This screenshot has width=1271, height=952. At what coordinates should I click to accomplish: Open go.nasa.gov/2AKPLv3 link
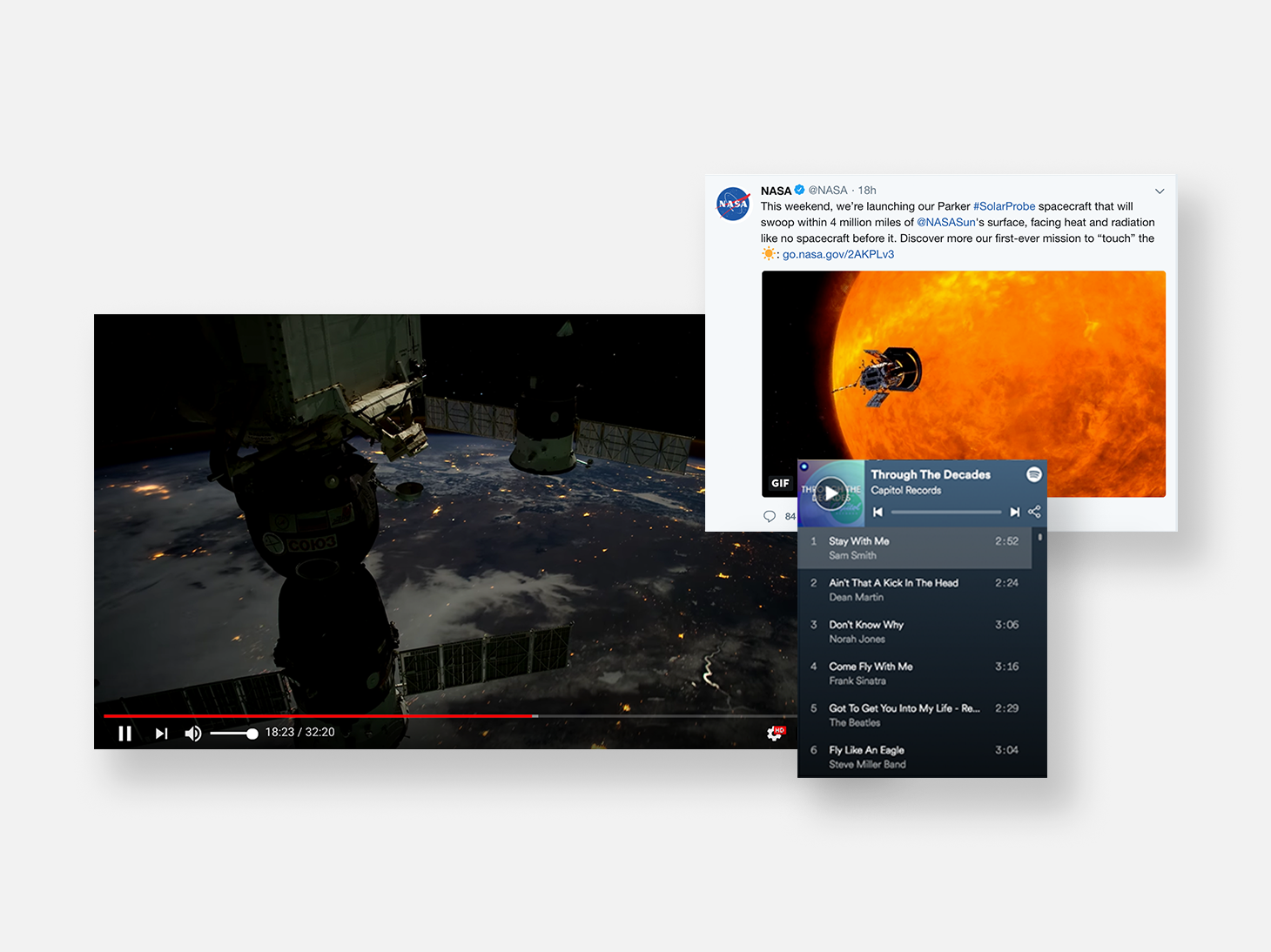pyautogui.click(x=837, y=254)
